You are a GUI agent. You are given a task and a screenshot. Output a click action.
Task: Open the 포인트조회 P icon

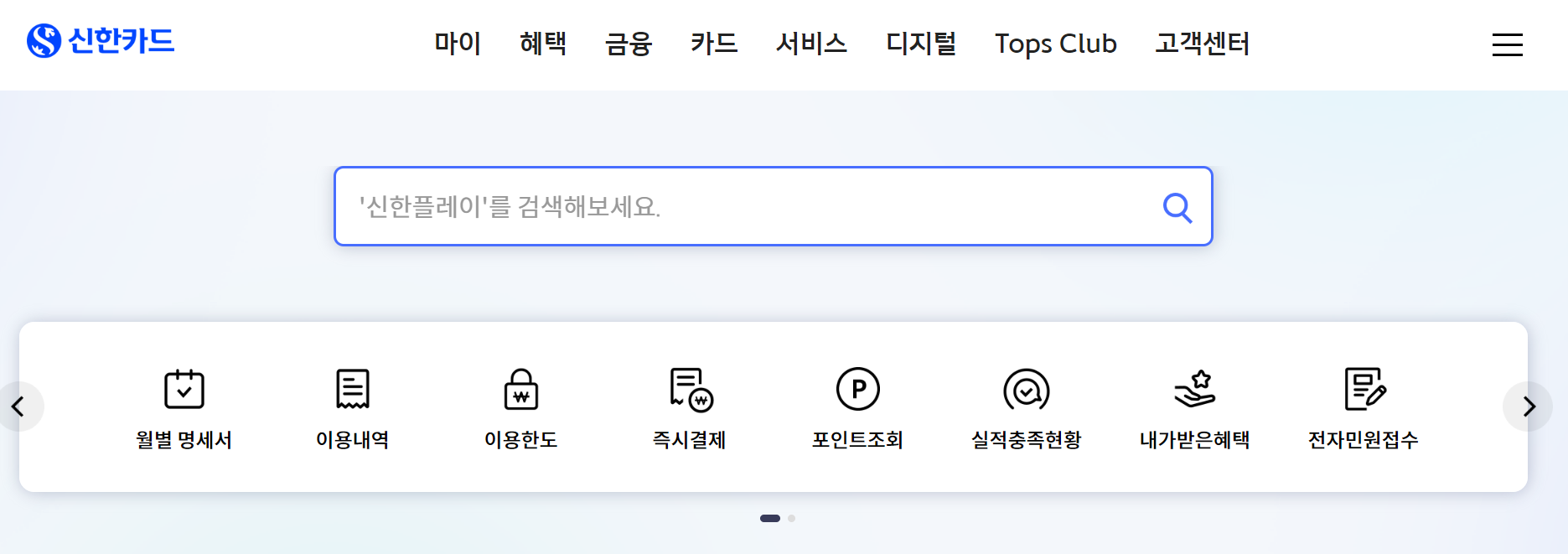click(x=858, y=389)
